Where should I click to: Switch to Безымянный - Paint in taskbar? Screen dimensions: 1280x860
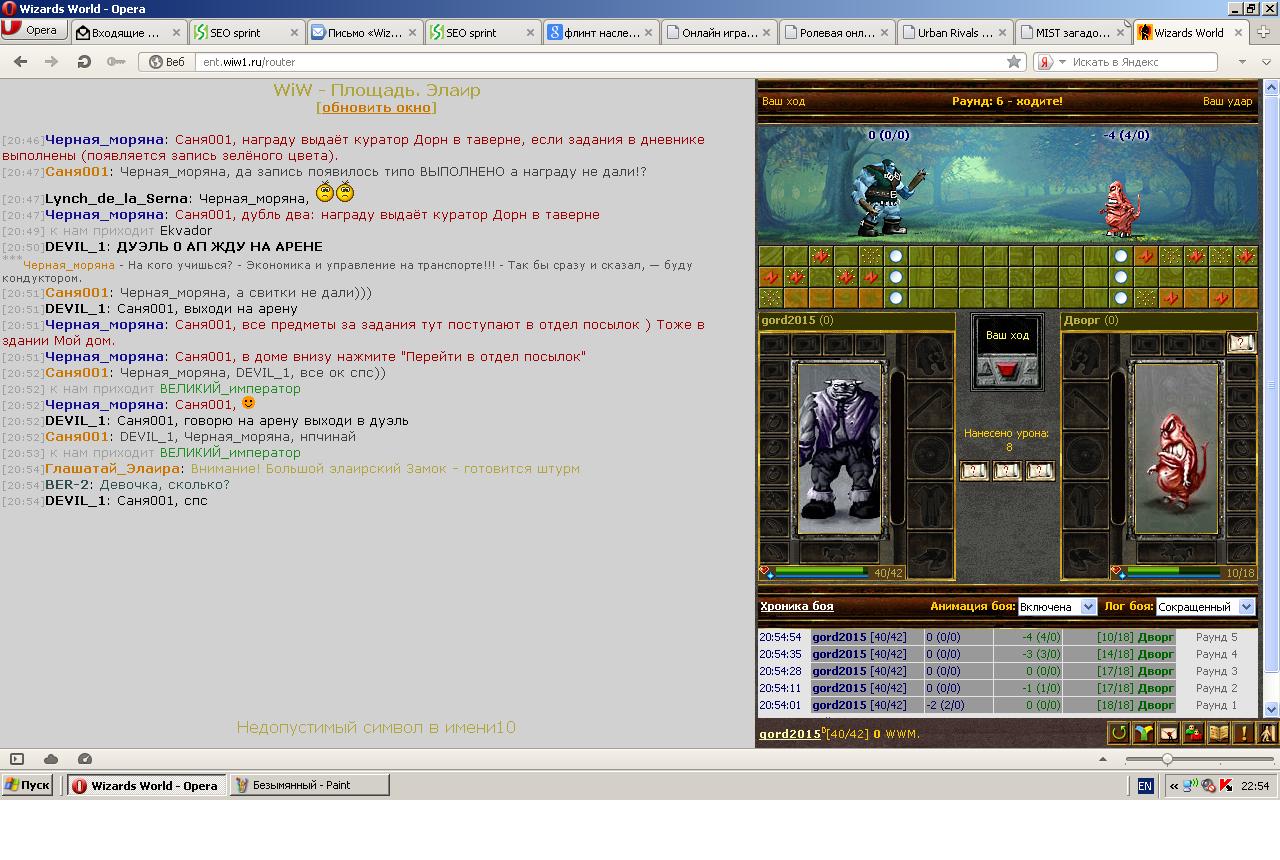pyautogui.click(x=309, y=785)
